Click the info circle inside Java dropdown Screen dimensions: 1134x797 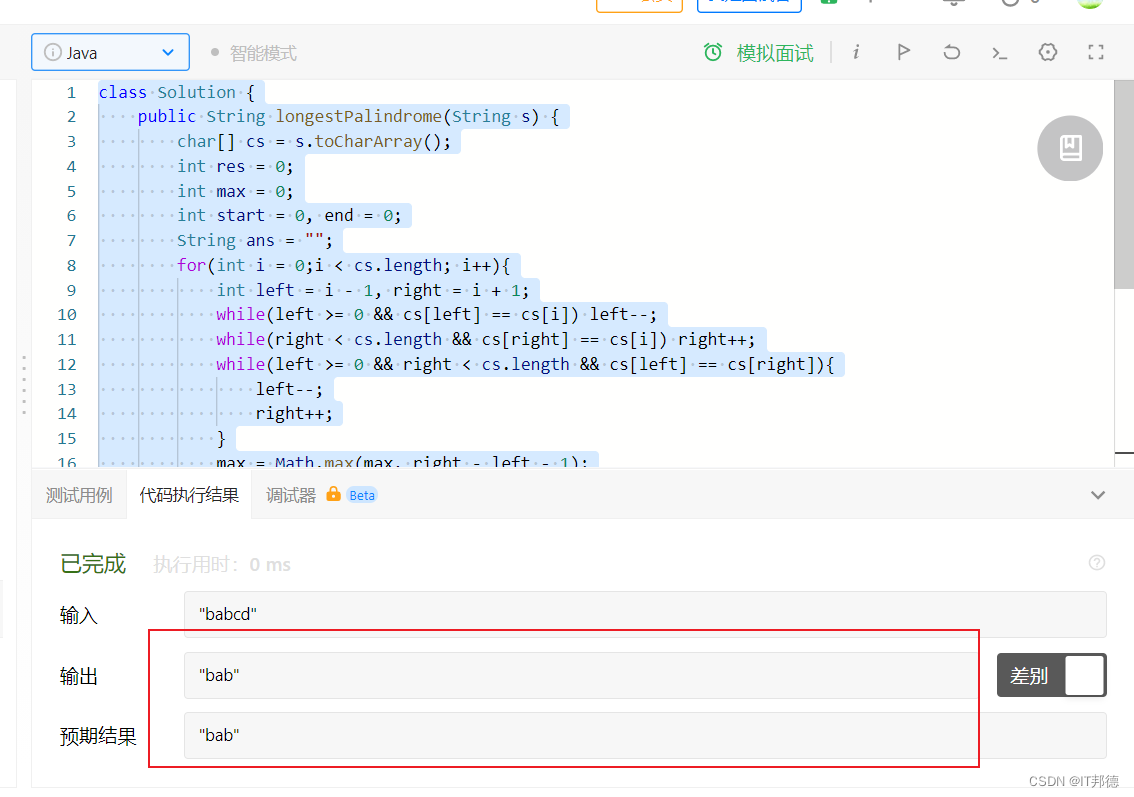click(53, 52)
